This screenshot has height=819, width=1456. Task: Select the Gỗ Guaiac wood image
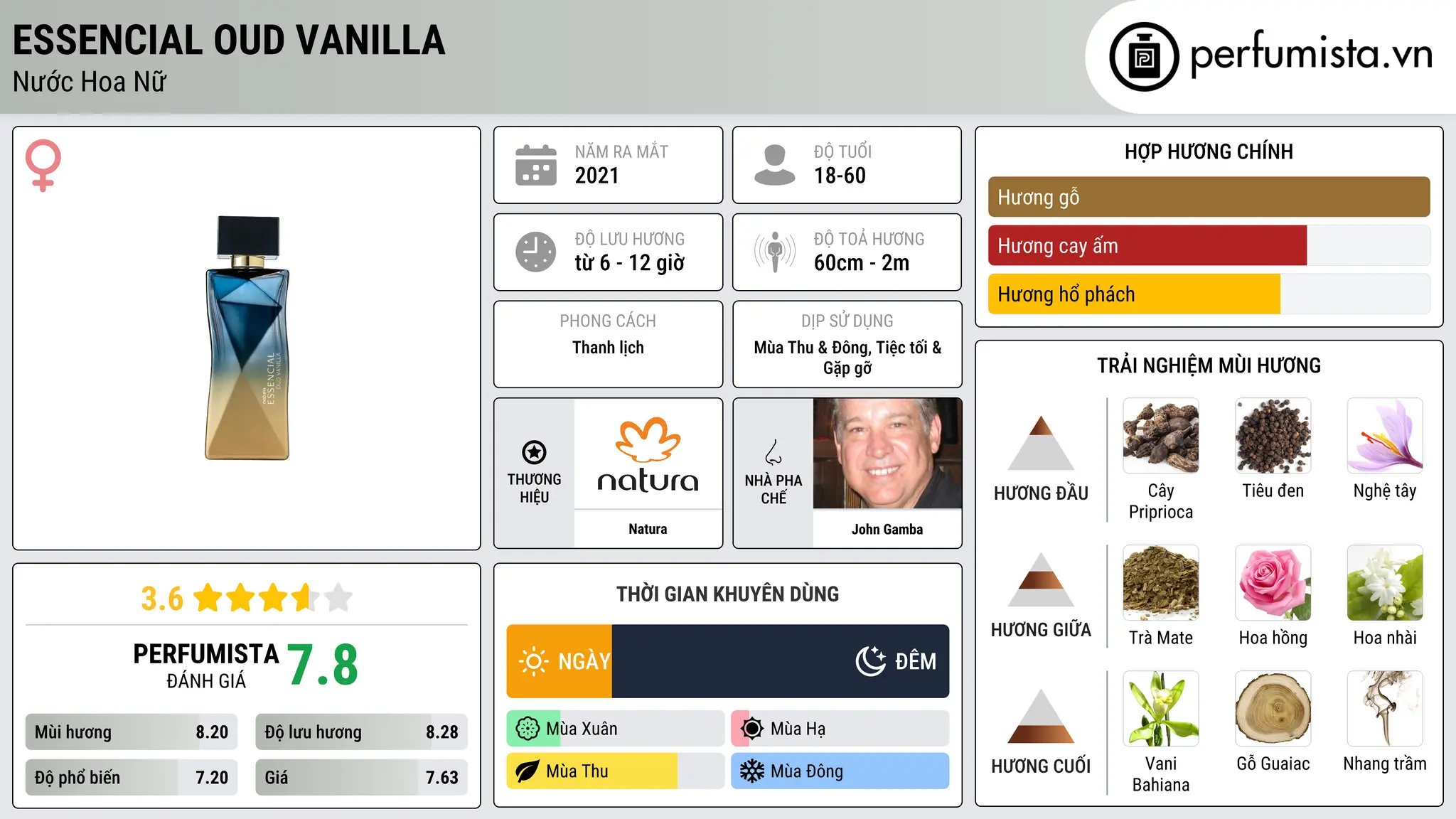pyautogui.click(x=1273, y=709)
